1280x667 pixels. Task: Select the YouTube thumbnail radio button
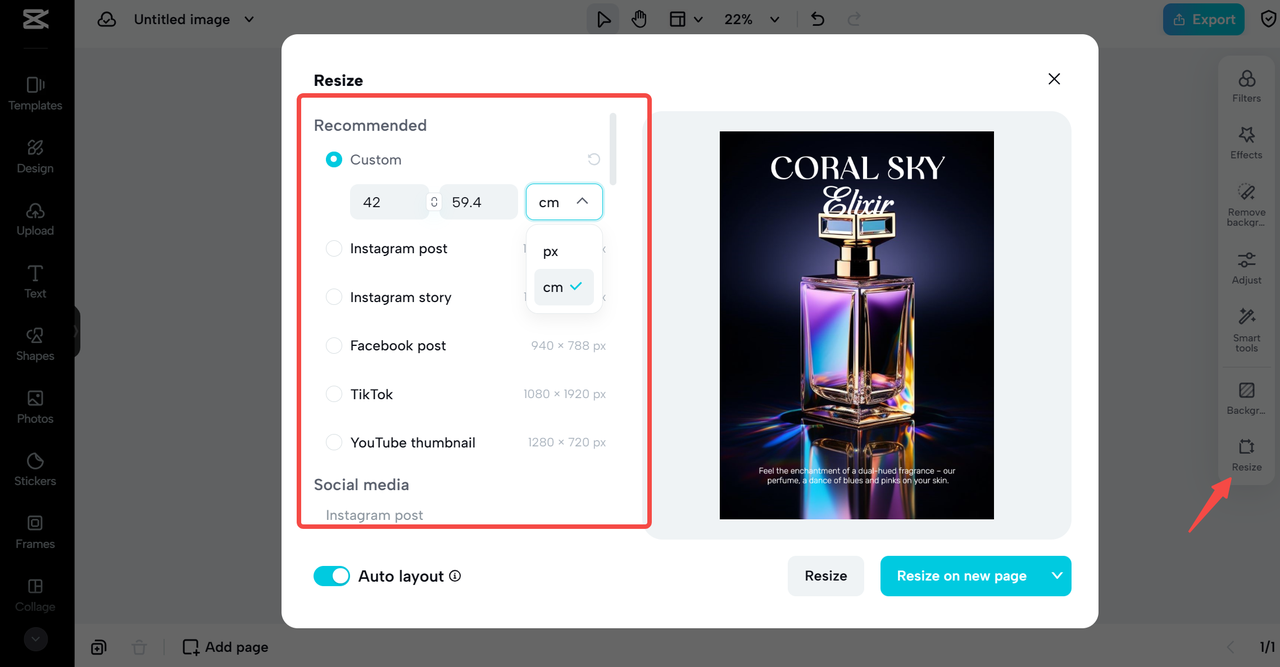click(x=334, y=442)
